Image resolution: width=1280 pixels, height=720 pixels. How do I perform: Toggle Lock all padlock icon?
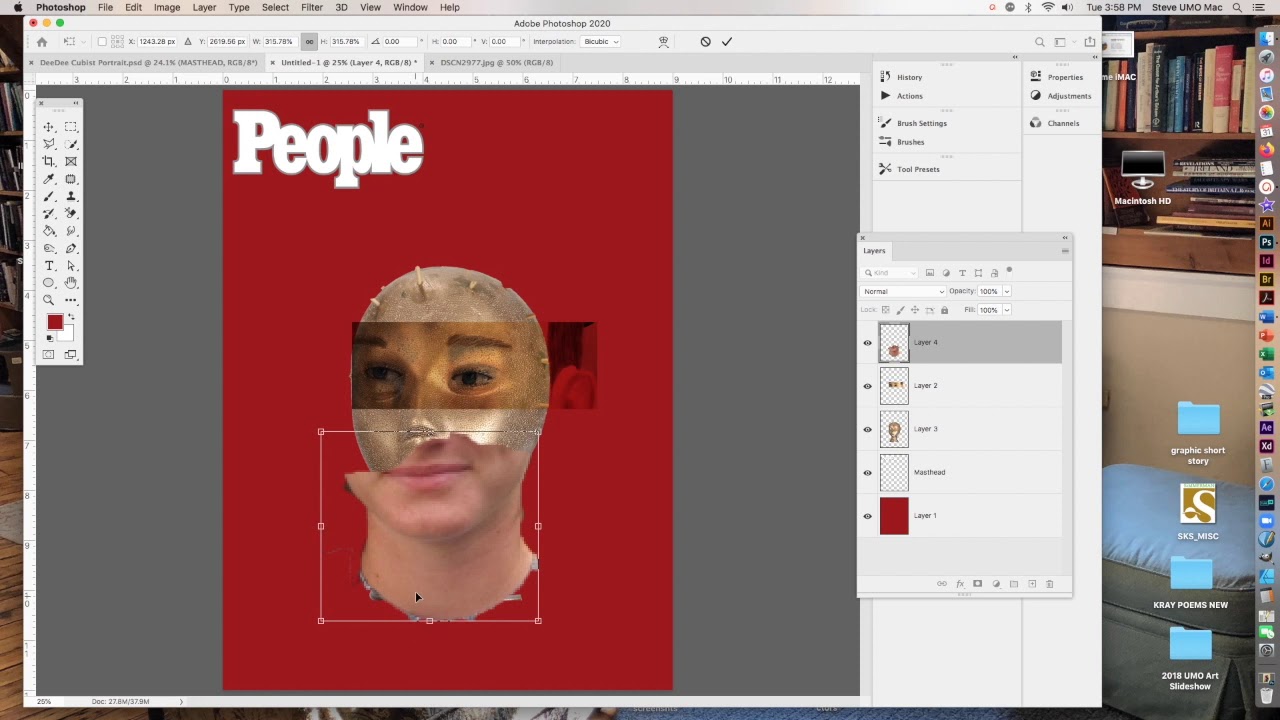click(944, 310)
